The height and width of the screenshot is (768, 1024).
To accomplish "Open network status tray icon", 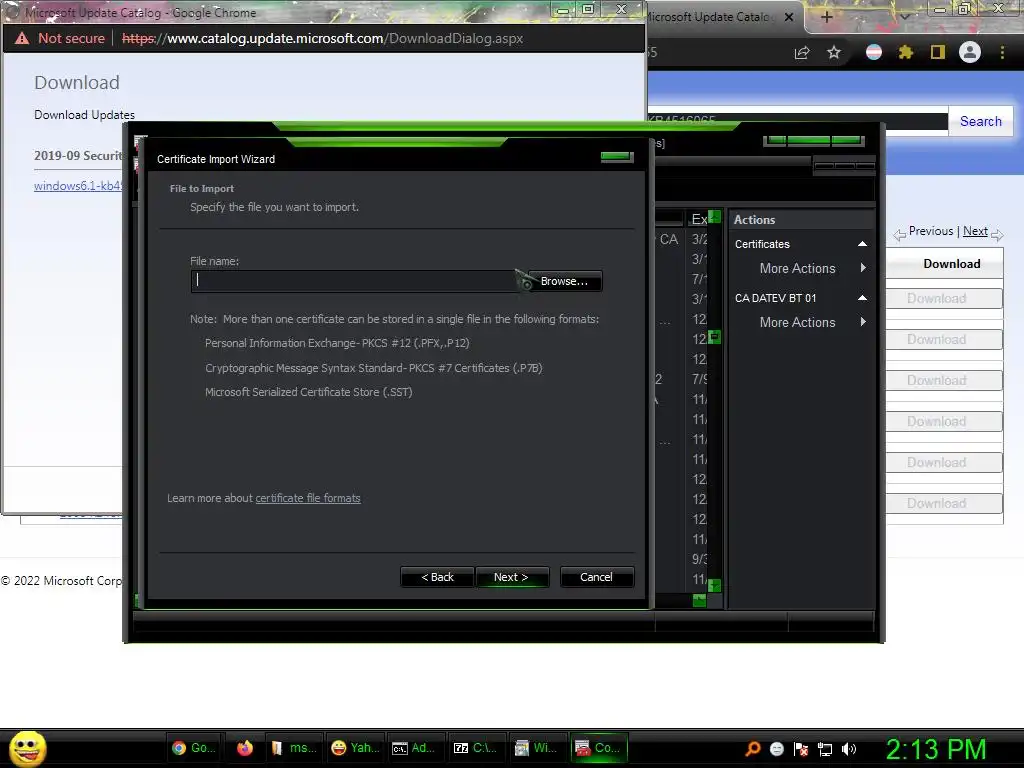I will (x=825, y=749).
